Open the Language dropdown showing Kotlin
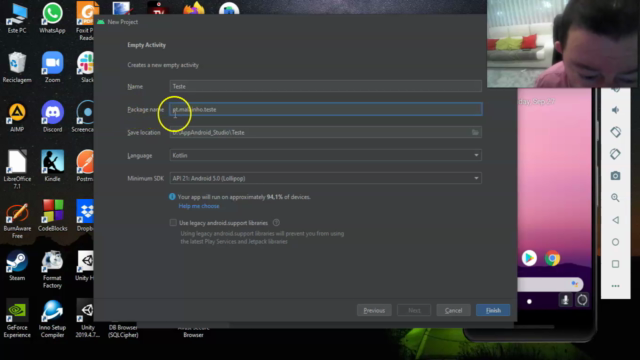 coord(325,156)
